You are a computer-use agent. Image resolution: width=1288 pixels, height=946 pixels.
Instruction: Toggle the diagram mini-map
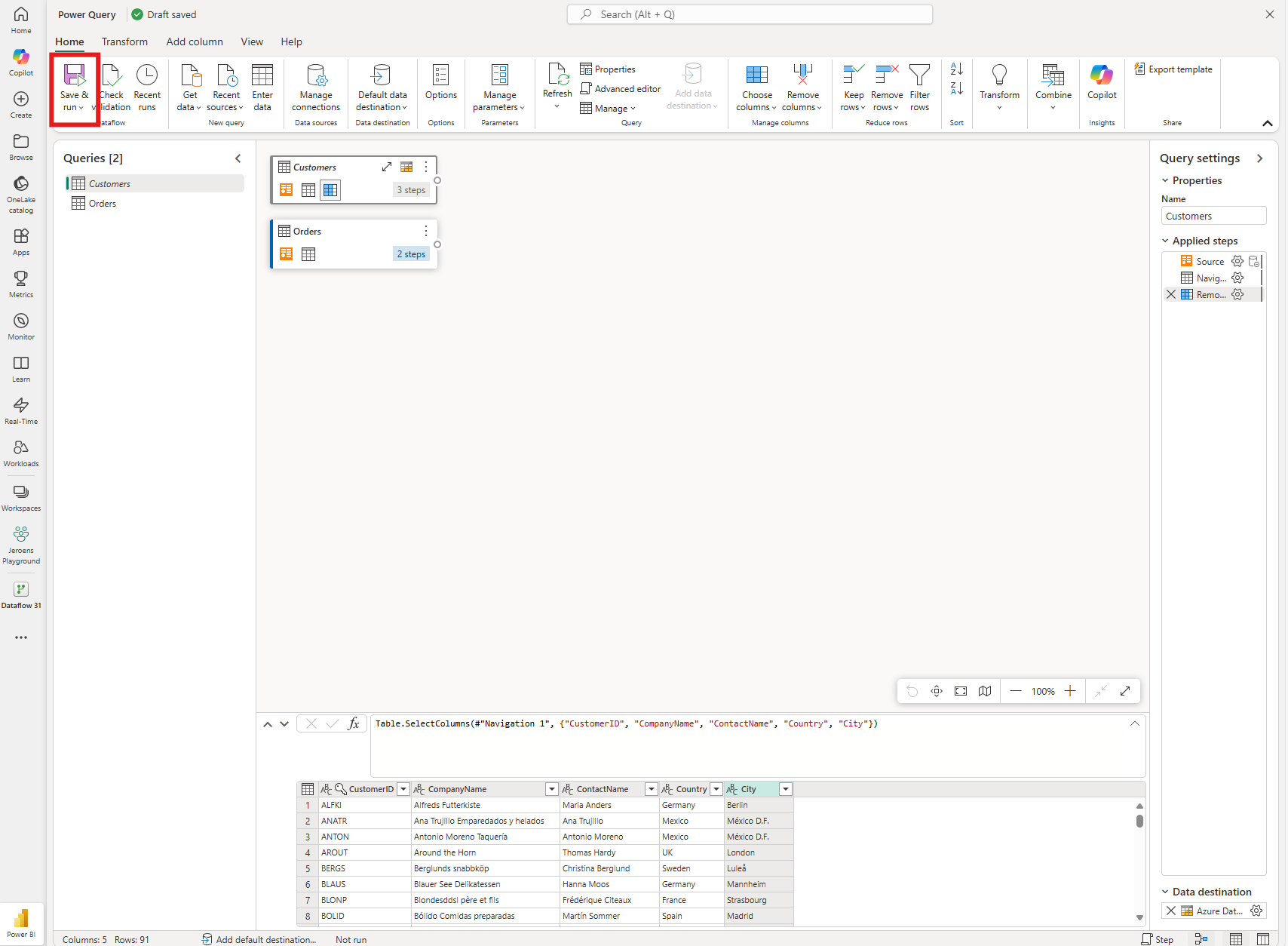985,691
